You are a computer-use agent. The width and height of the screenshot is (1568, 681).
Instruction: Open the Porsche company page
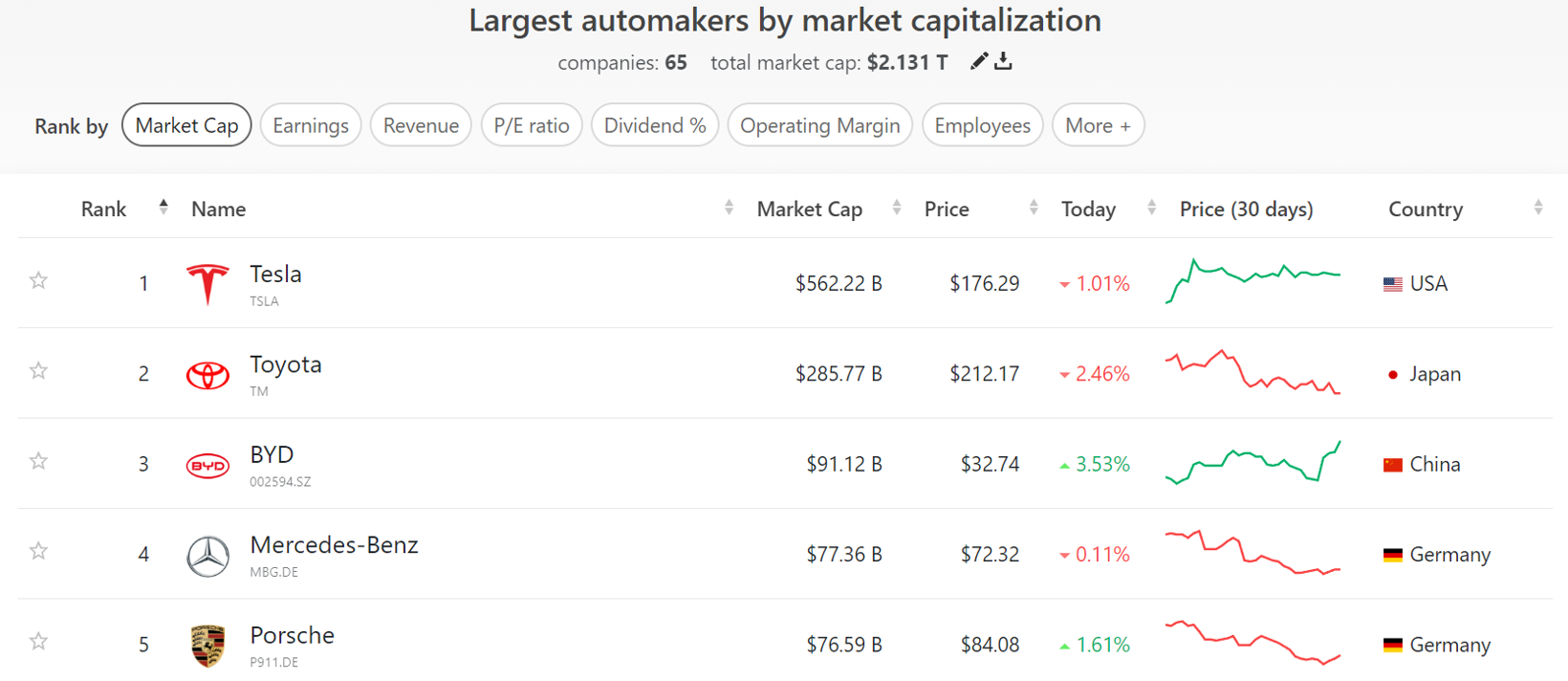pos(292,636)
